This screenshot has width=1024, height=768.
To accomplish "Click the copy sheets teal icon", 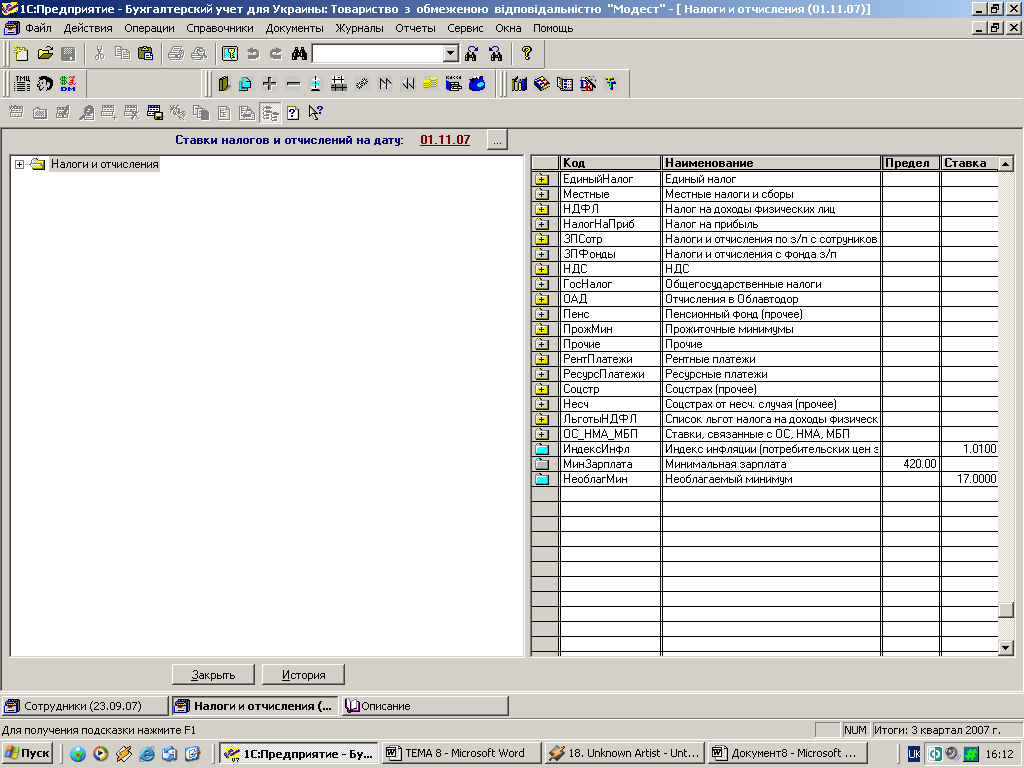I will pyautogui.click(x=246, y=84).
